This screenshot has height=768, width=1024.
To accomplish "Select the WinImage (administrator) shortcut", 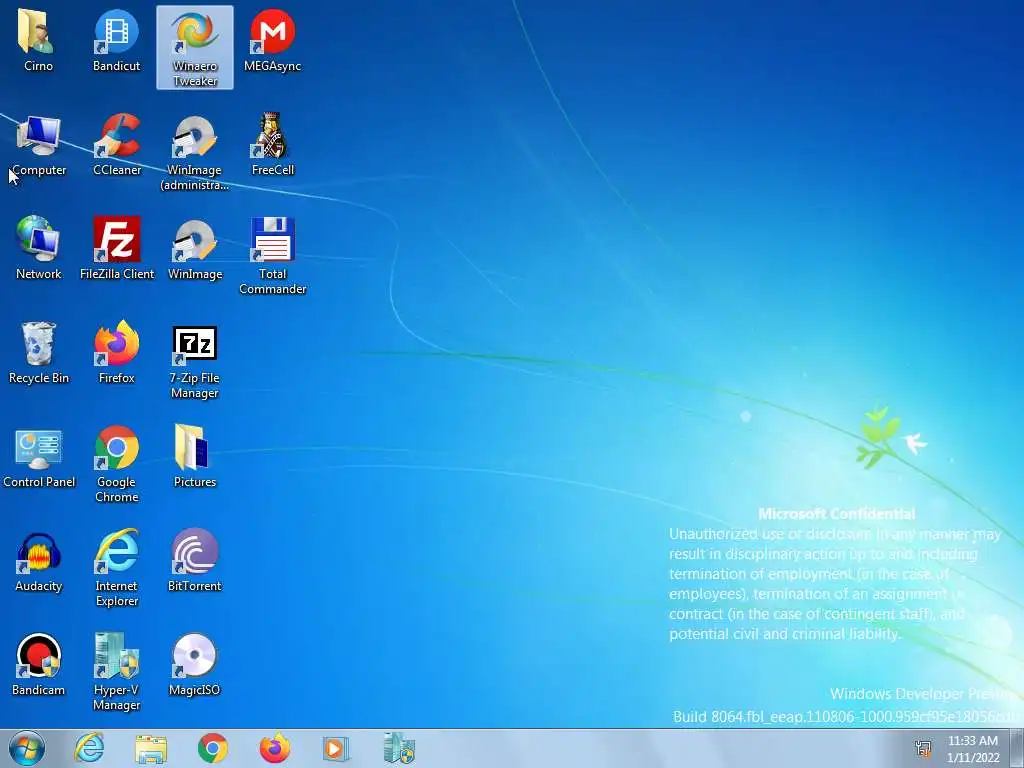I will 195,152.
